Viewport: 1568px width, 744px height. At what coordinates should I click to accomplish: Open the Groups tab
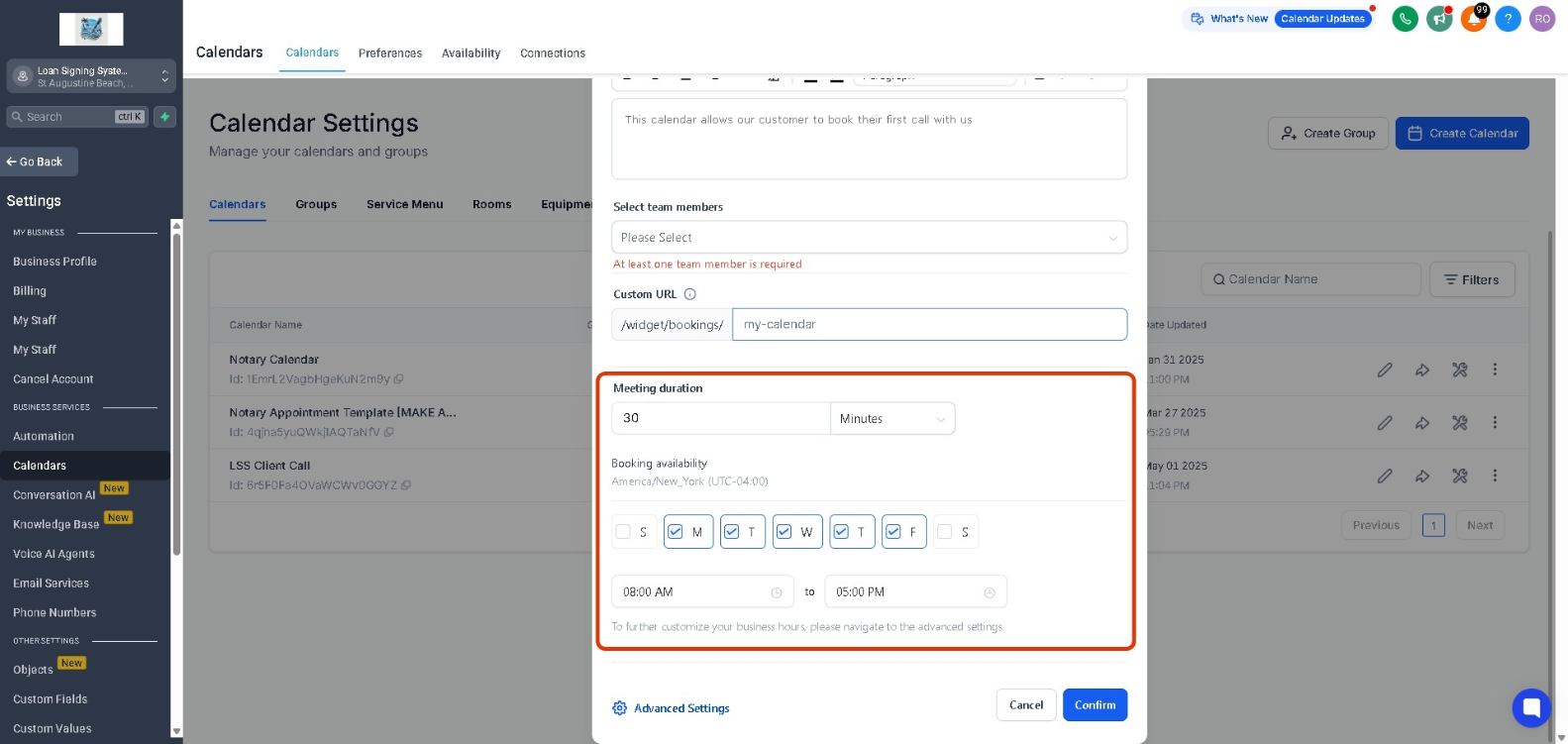tap(316, 204)
